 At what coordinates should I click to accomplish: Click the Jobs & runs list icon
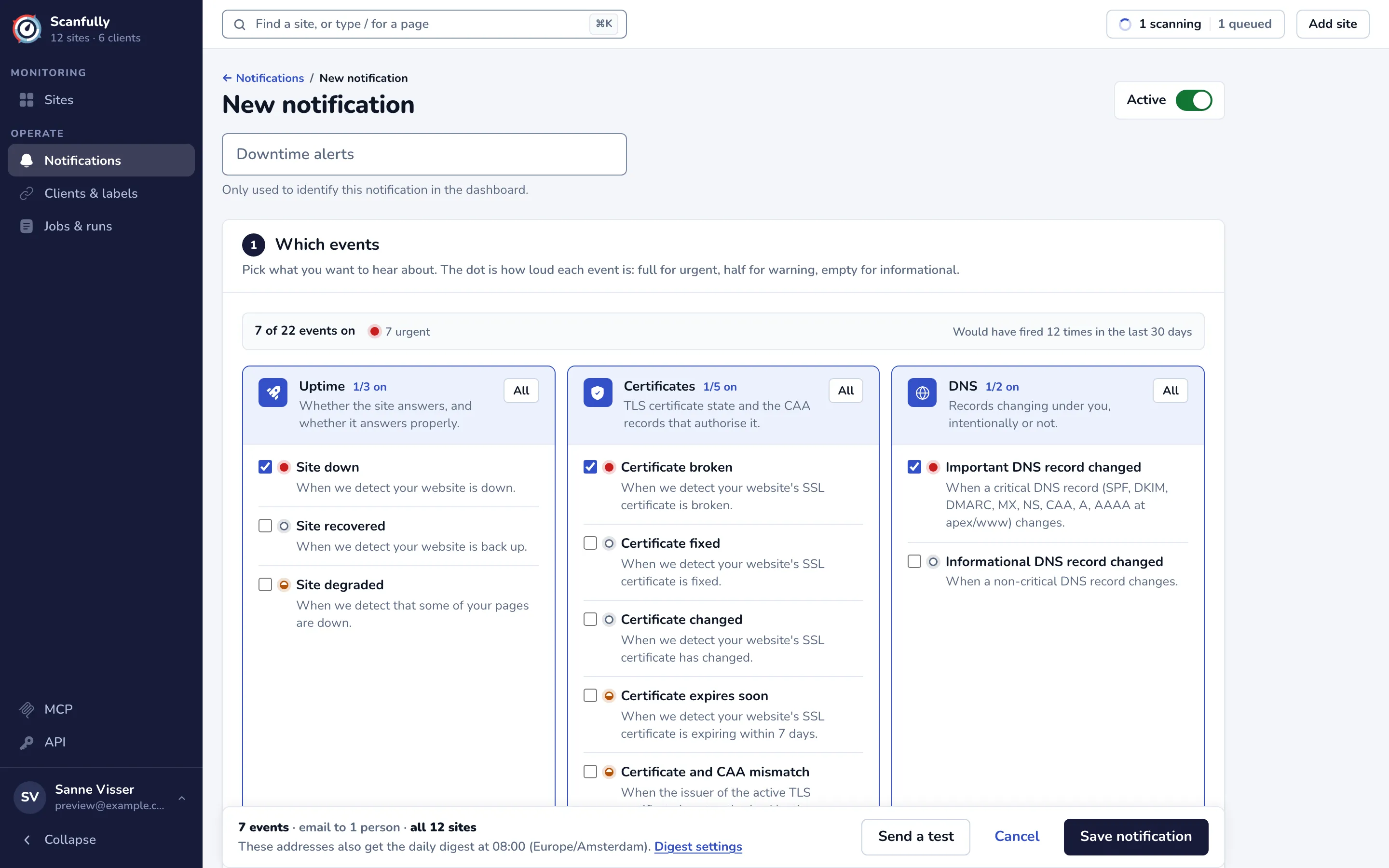click(x=27, y=226)
